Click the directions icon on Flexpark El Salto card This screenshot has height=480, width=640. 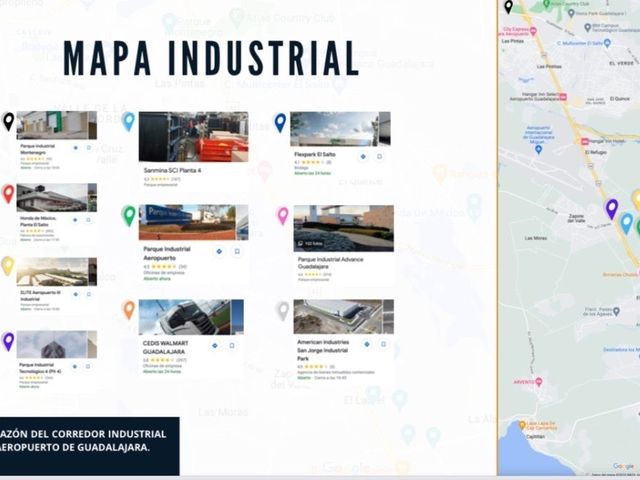point(363,156)
